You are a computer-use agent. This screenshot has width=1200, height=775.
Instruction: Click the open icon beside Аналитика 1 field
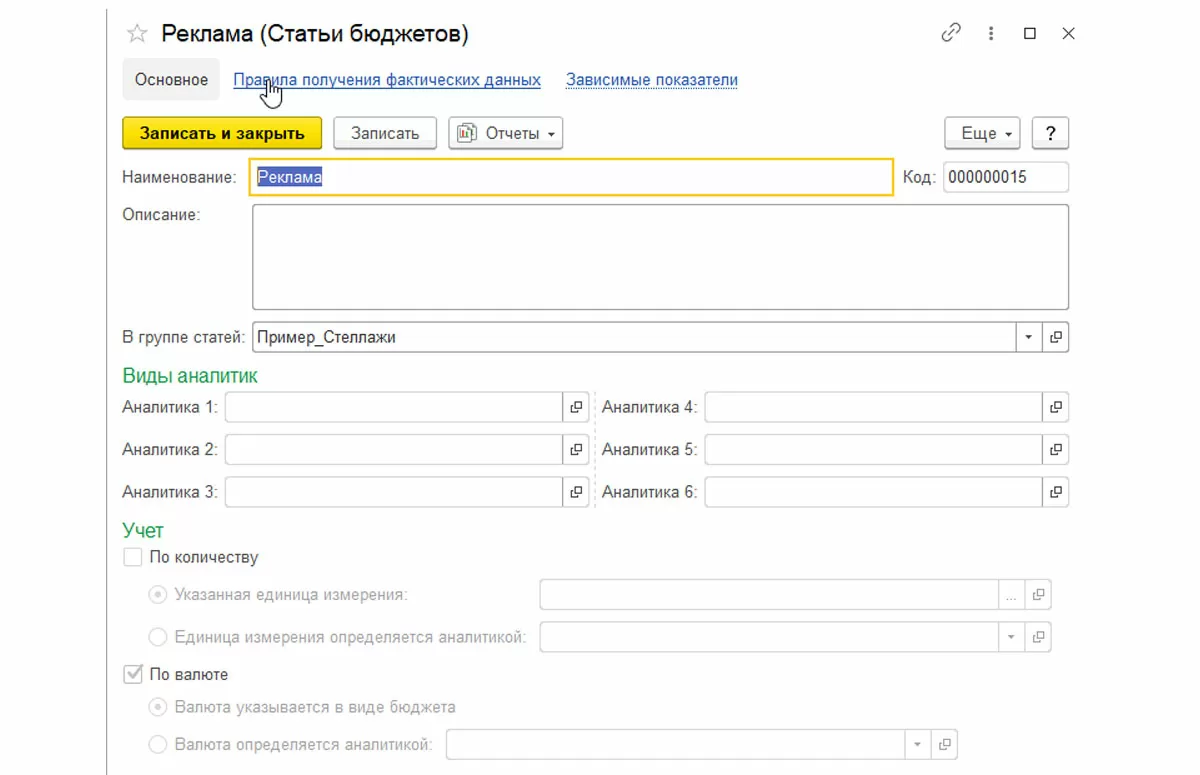click(576, 407)
